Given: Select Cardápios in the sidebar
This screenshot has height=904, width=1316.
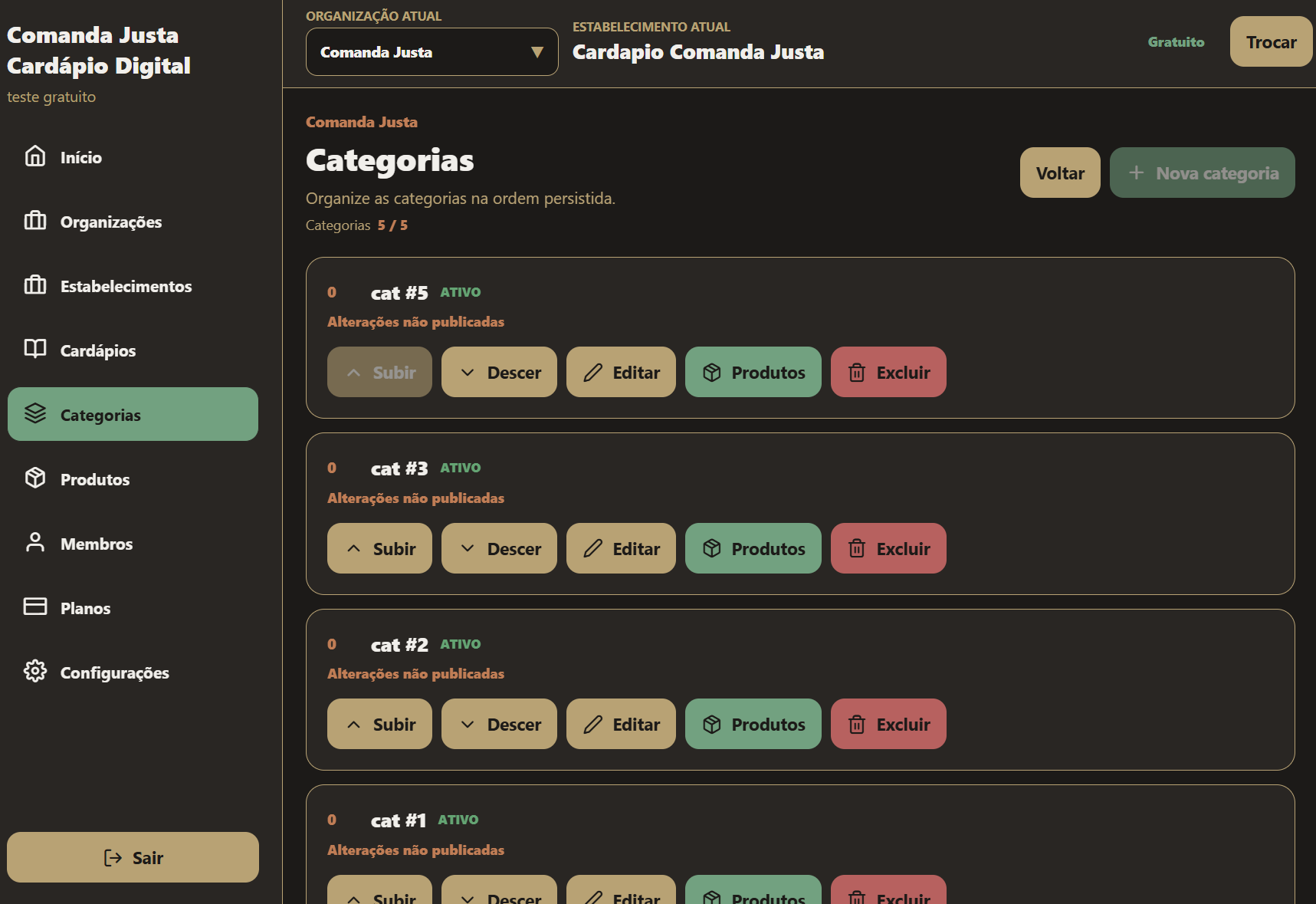Looking at the screenshot, I should (133, 350).
